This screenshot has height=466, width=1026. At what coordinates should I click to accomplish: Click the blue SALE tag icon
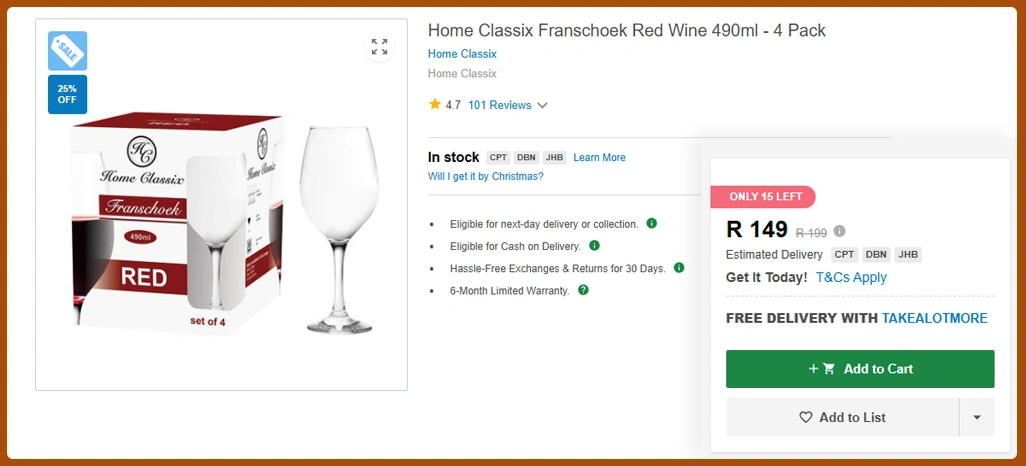tap(67, 50)
